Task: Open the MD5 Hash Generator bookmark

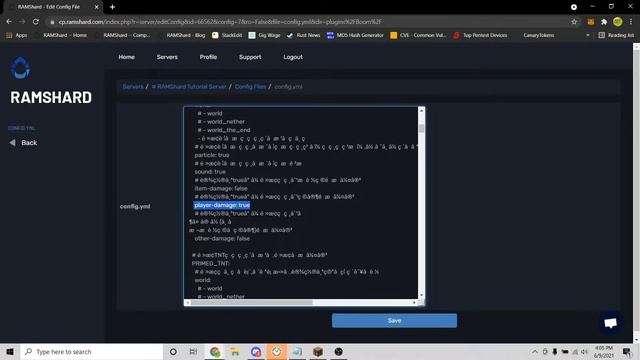Action: pyautogui.click(x=356, y=35)
